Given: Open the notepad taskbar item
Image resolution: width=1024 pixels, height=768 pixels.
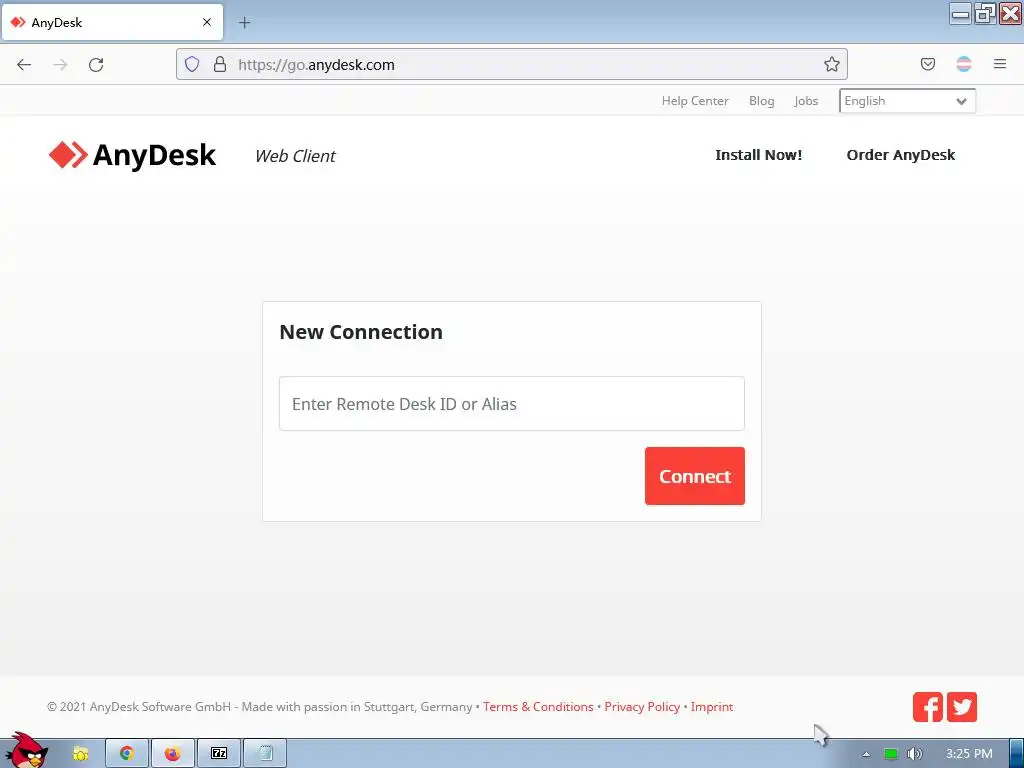Looking at the screenshot, I should [x=265, y=754].
